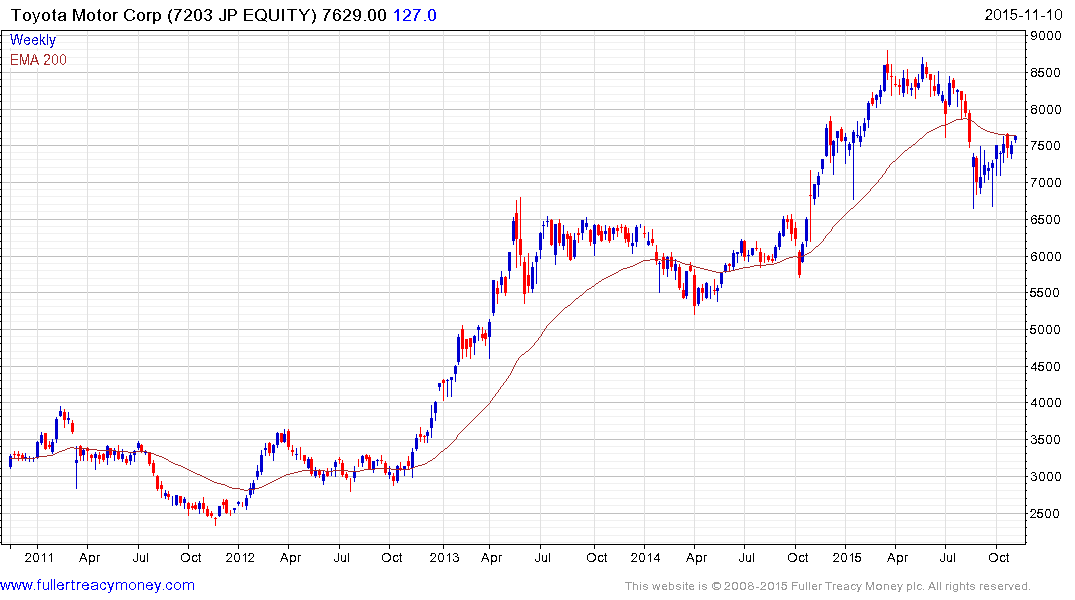Viewport: 1075px width, 600px height.
Task: Select the 3000 price axis label
Action: pos(1046,477)
